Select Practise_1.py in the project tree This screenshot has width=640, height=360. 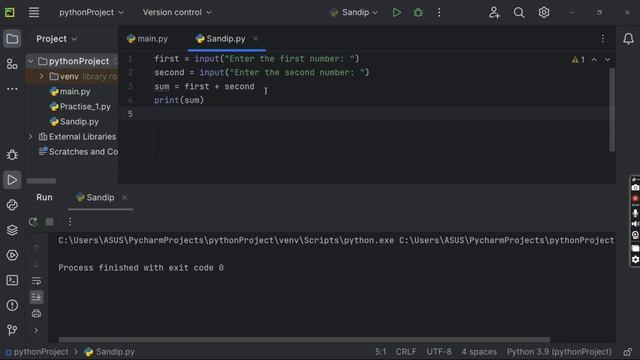(80, 107)
